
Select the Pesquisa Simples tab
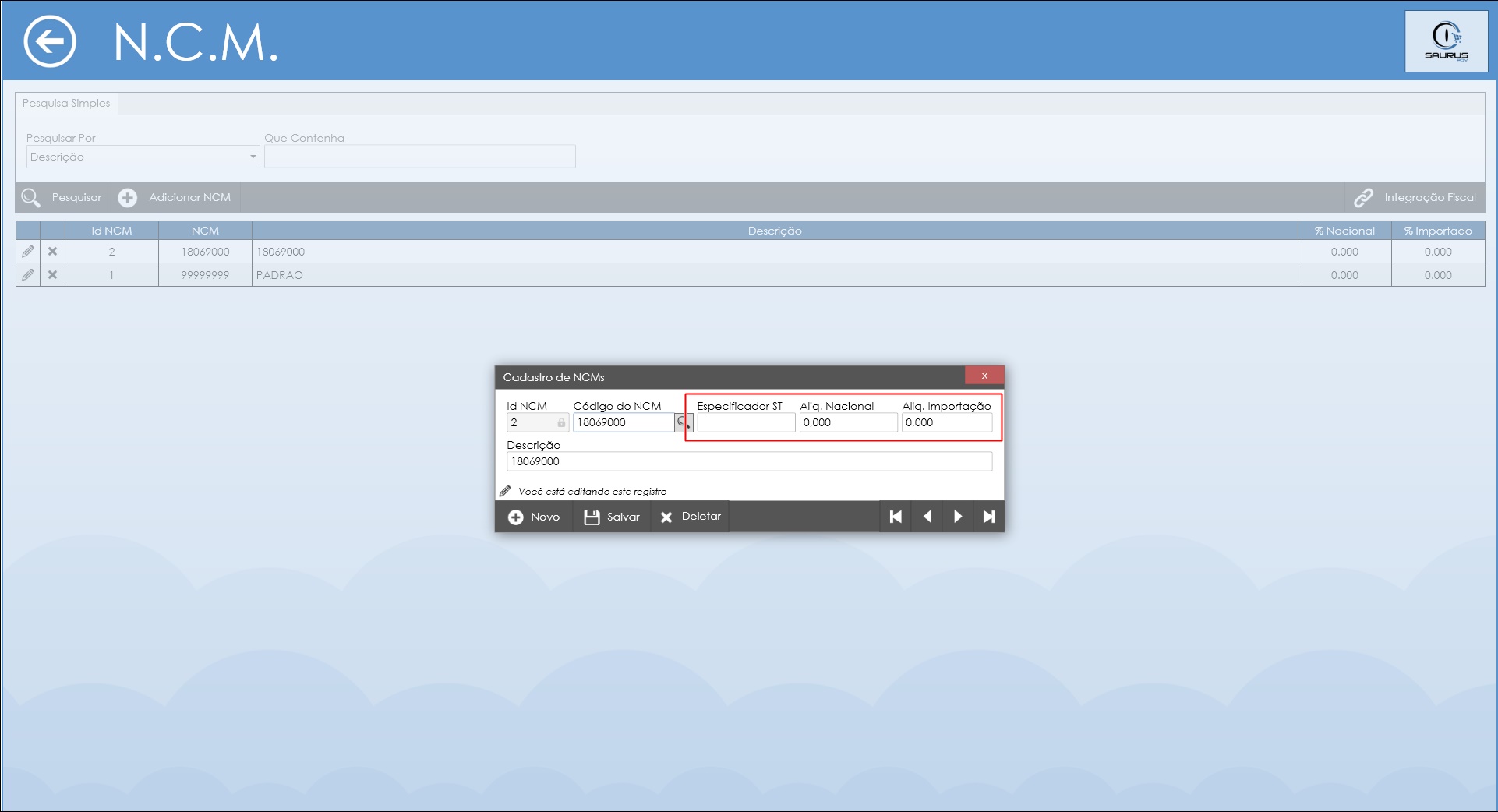pyautogui.click(x=66, y=103)
